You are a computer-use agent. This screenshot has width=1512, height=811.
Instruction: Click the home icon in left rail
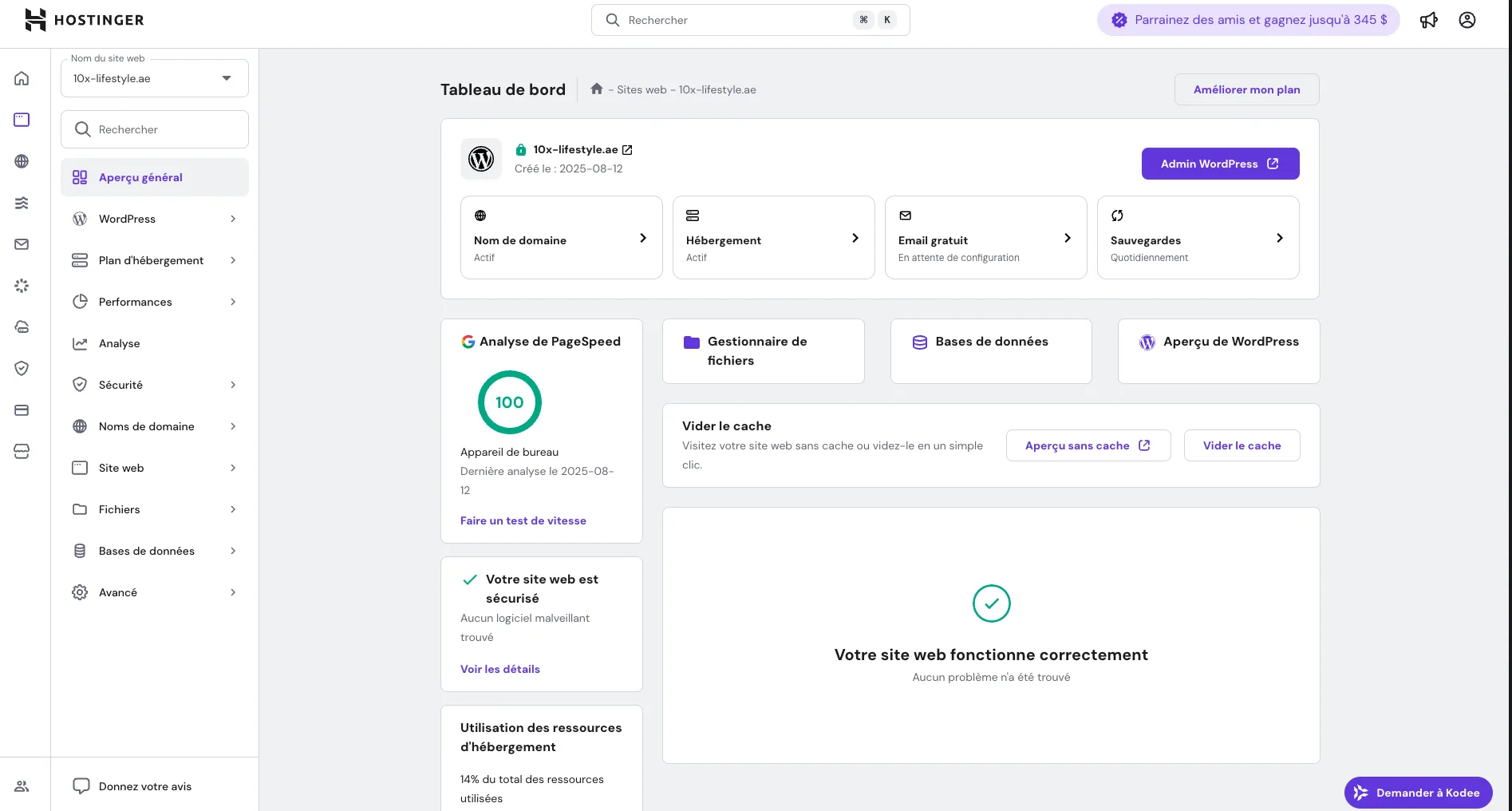[x=22, y=78]
